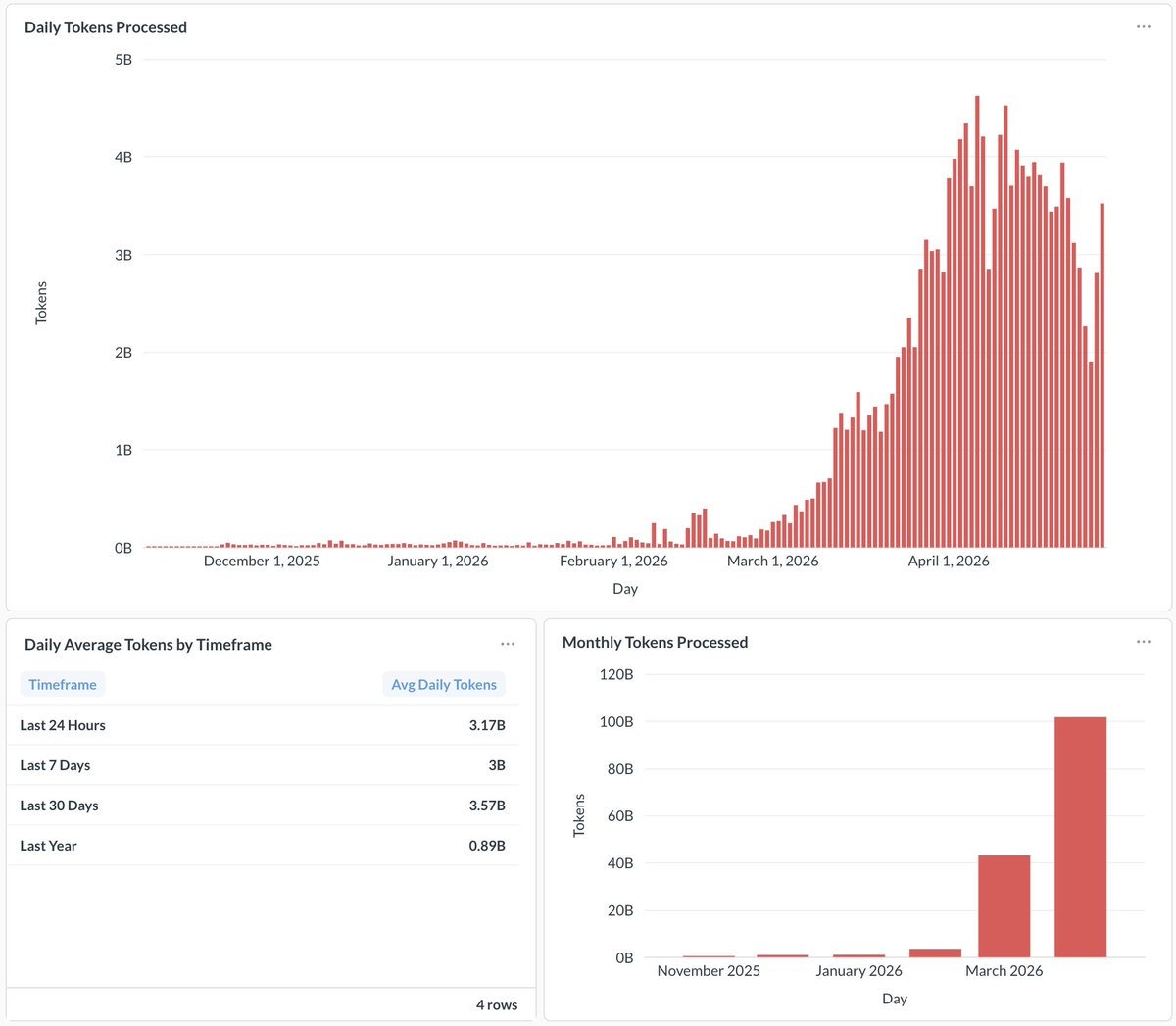Sort table by the Avg Daily Tokens header

[x=444, y=685]
